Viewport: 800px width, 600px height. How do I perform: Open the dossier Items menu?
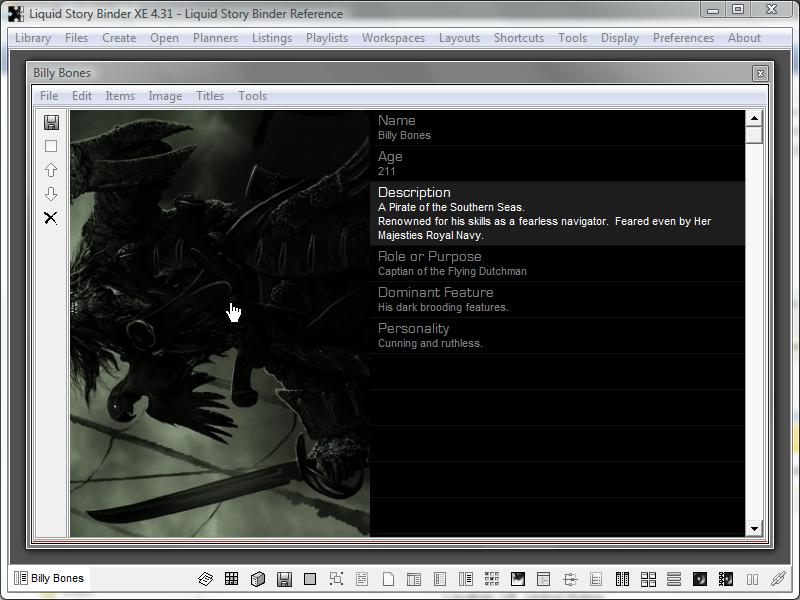point(120,96)
